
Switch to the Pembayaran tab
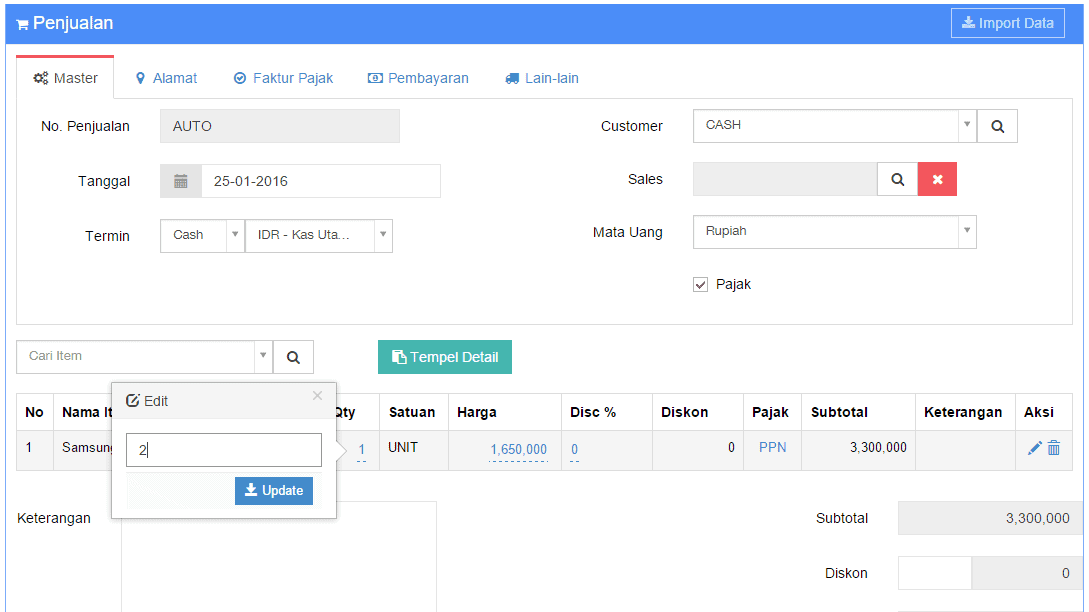click(x=418, y=78)
